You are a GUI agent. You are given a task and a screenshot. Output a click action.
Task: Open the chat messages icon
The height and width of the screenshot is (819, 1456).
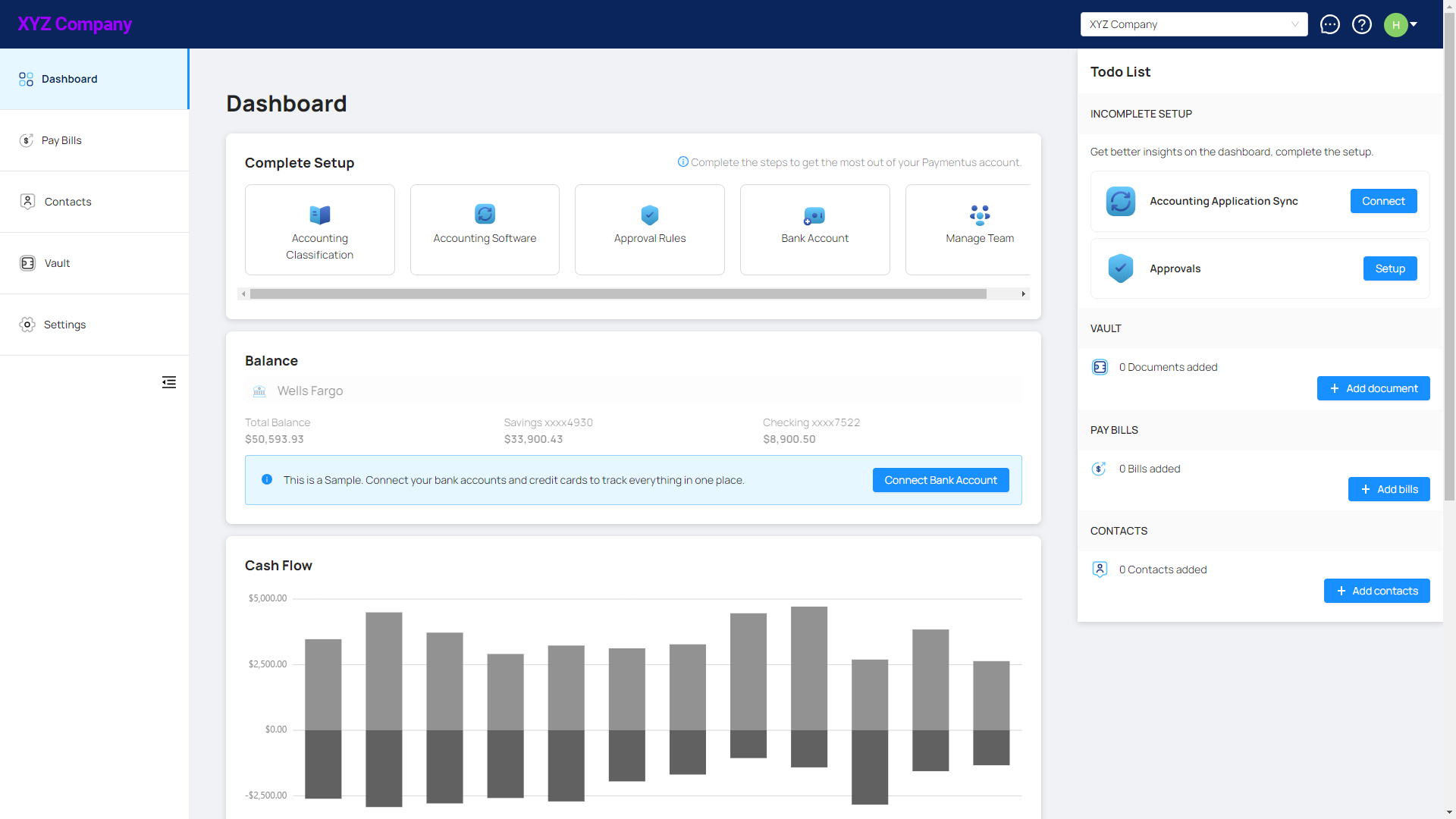click(x=1329, y=24)
